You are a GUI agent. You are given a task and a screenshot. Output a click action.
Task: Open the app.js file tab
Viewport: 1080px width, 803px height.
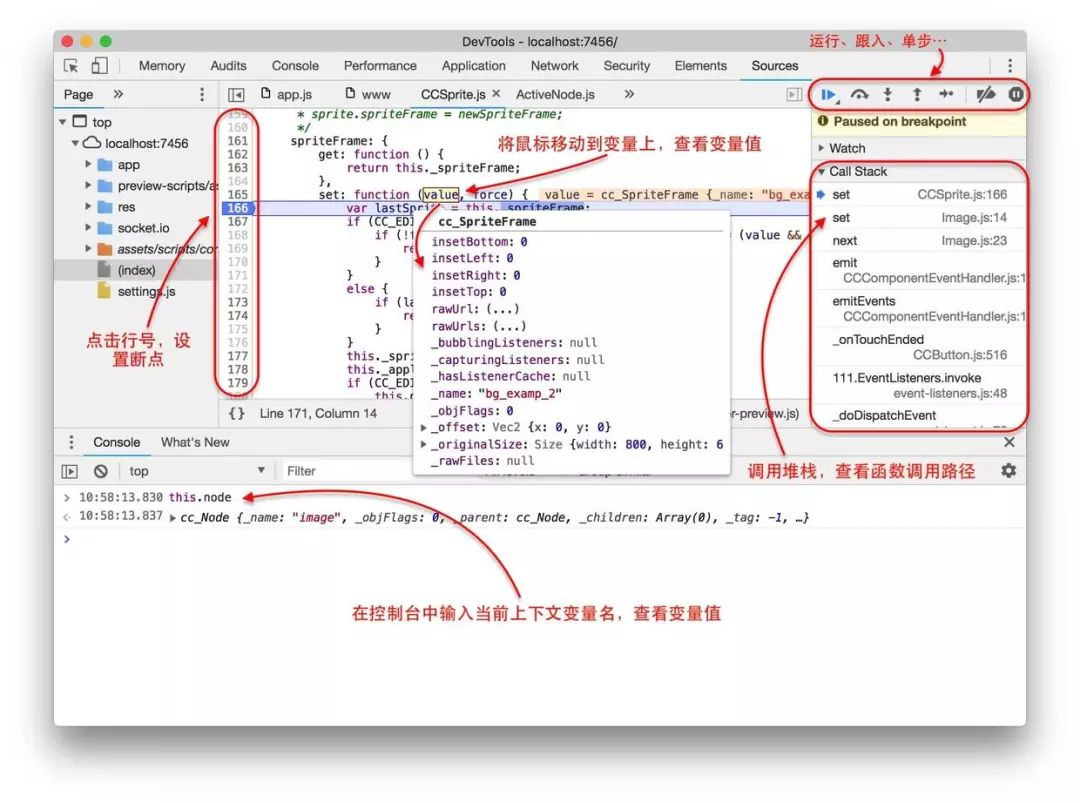(x=287, y=94)
